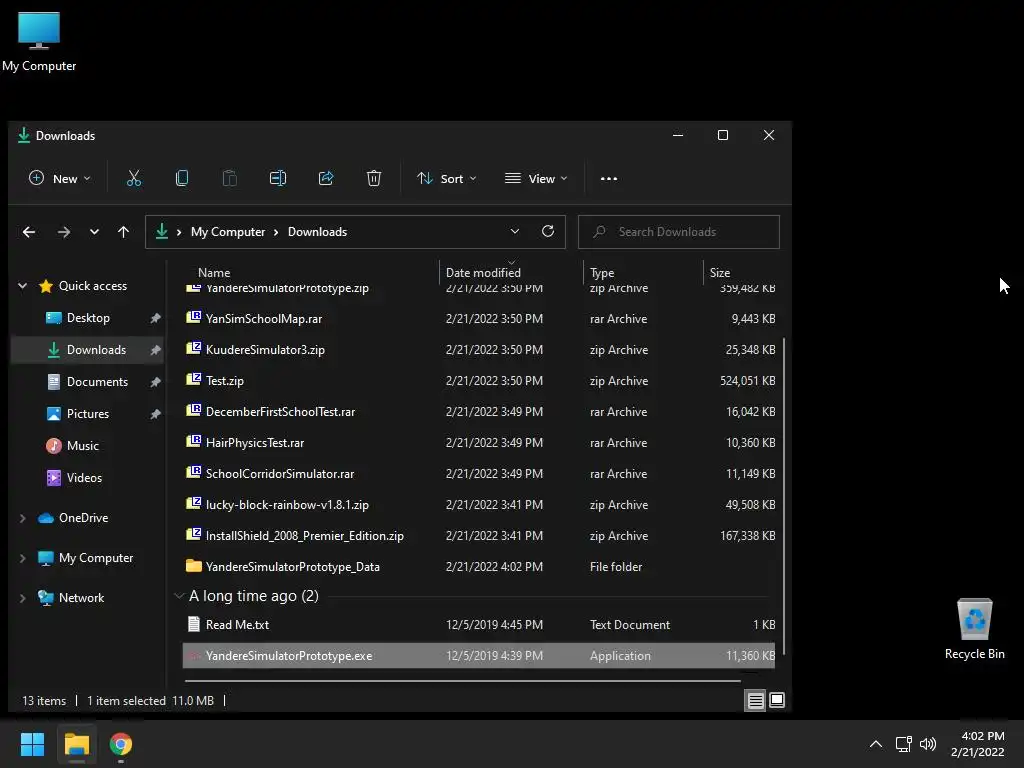
Task: Select Desktop in Quick access
Action: pyautogui.click(x=88, y=318)
